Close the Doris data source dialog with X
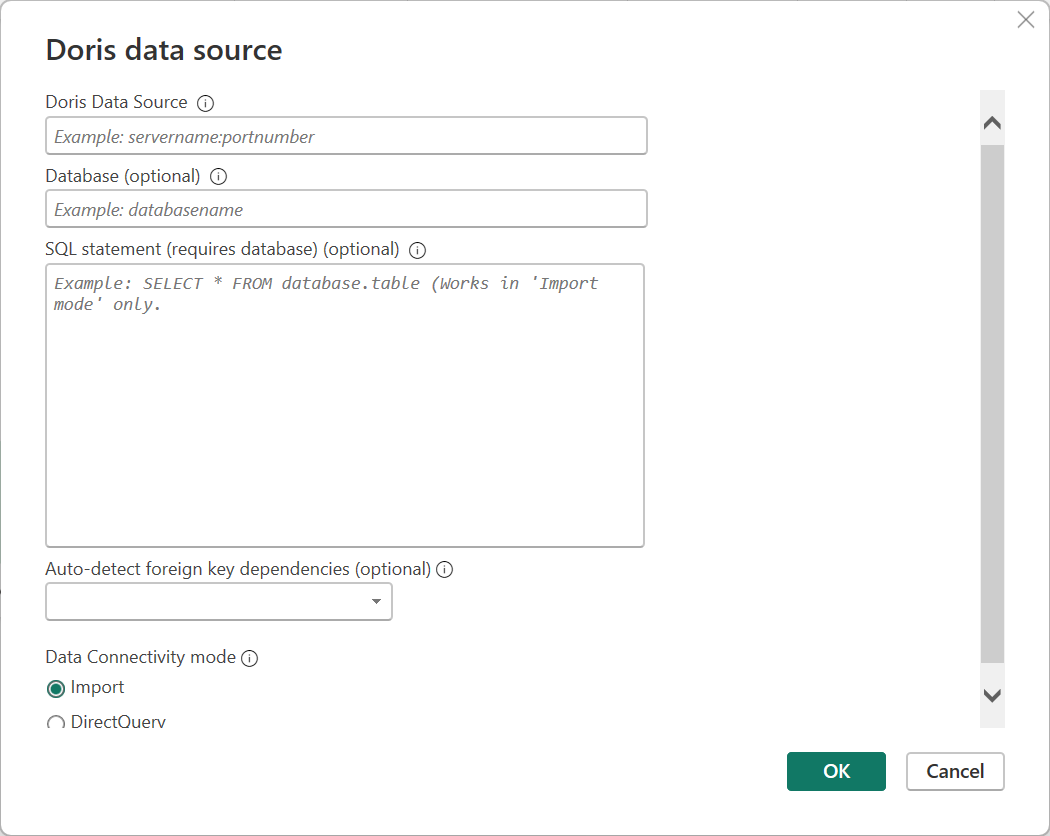This screenshot has width=1050, height=836. click(1025, 20)
